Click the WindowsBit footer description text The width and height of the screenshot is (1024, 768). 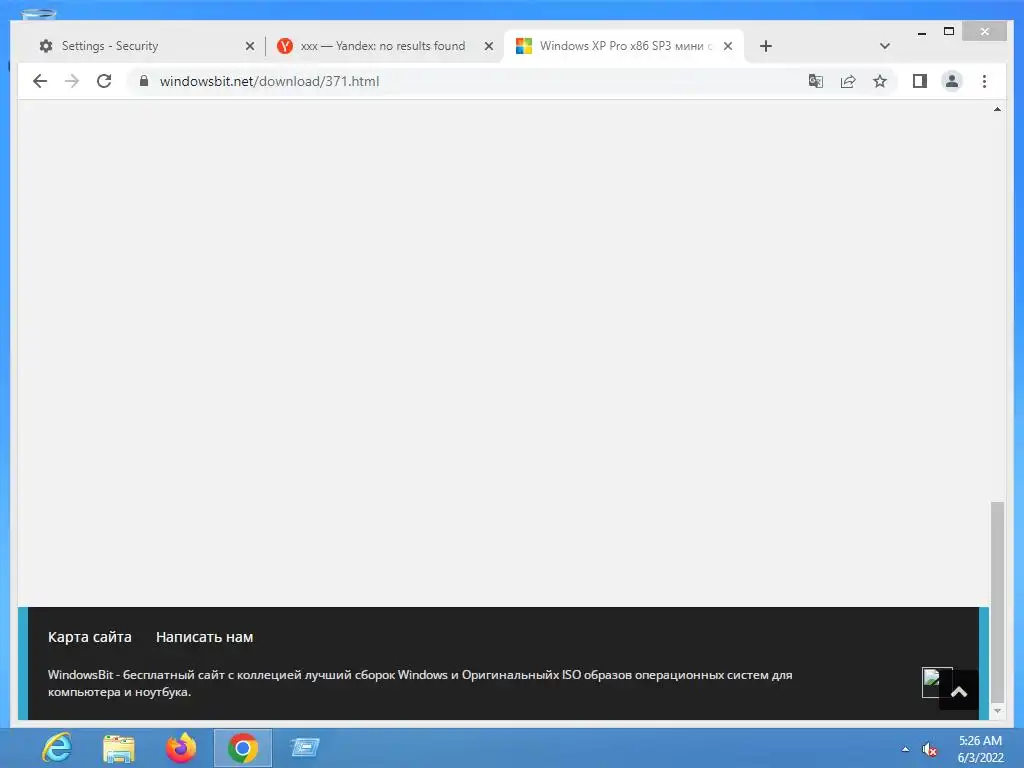tap(419, 683)
